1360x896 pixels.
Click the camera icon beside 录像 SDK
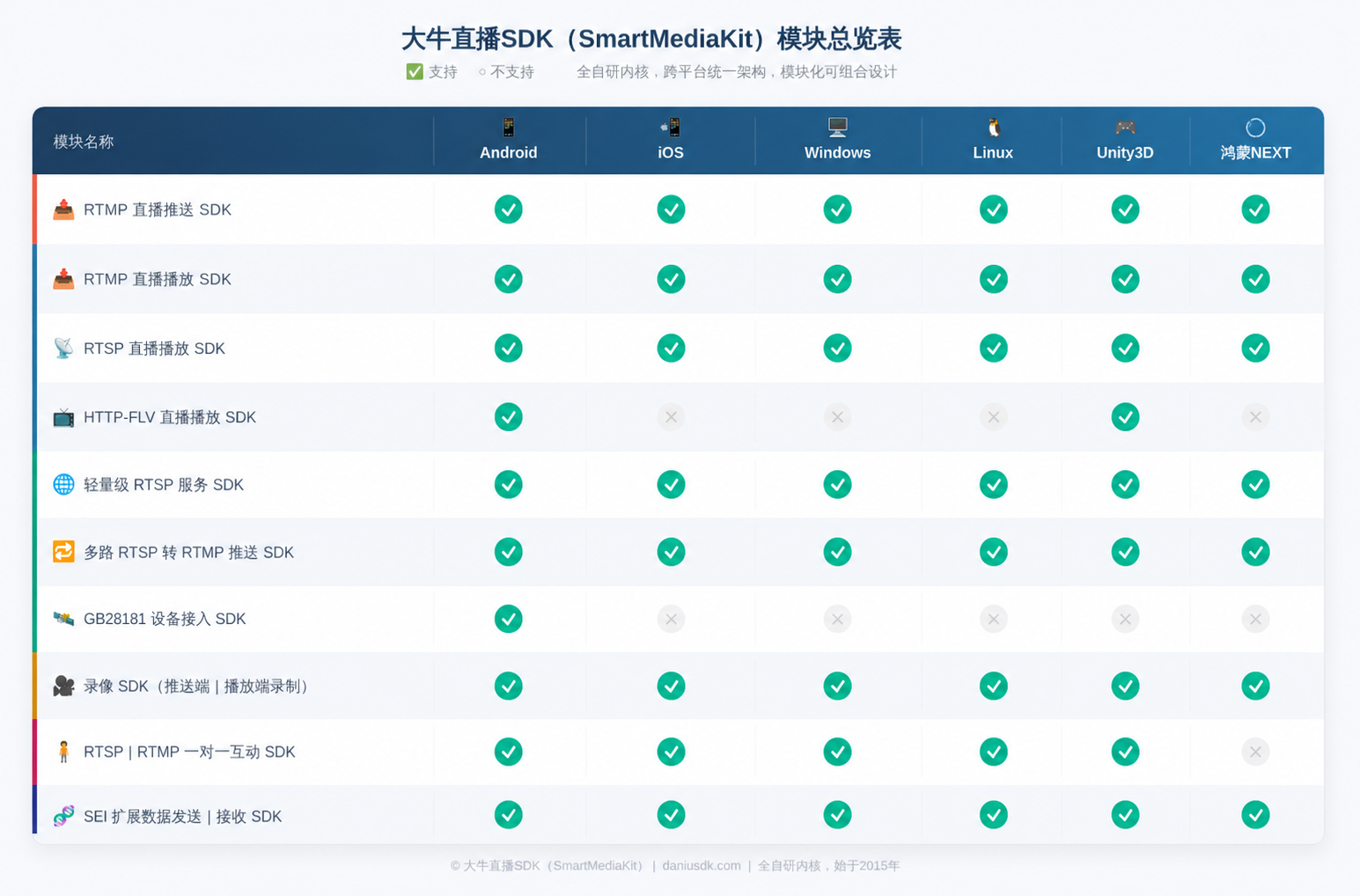coord(63,686)
